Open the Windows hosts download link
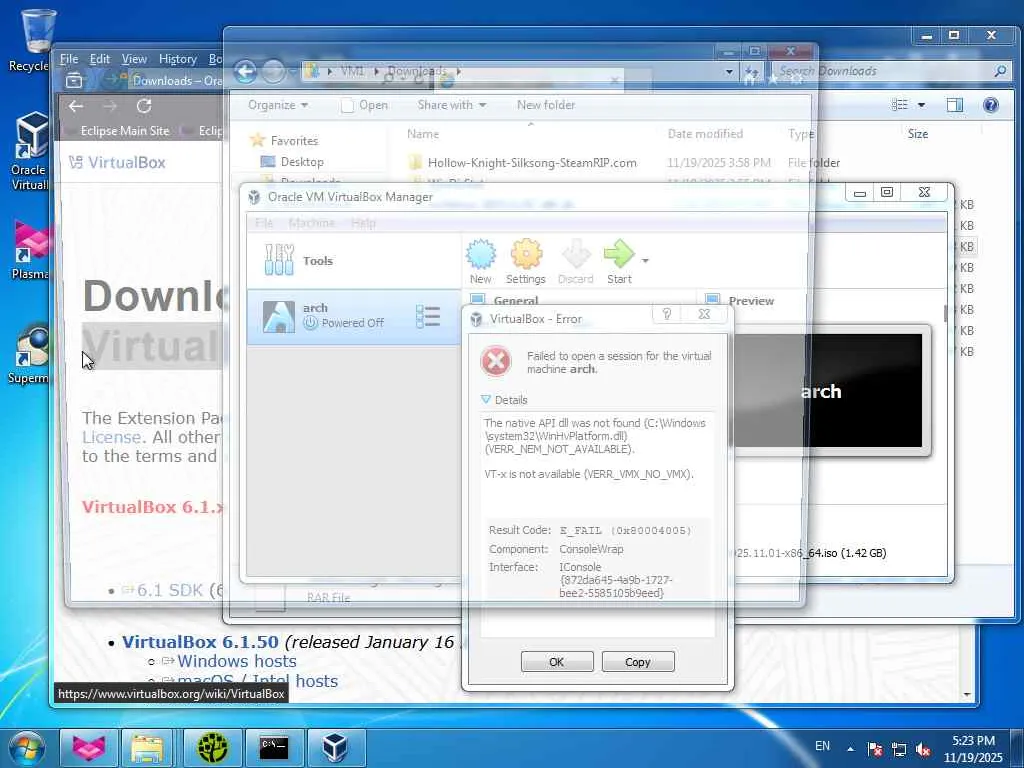The width and height of the screenshot is (1024, 768). pos(236,662)
